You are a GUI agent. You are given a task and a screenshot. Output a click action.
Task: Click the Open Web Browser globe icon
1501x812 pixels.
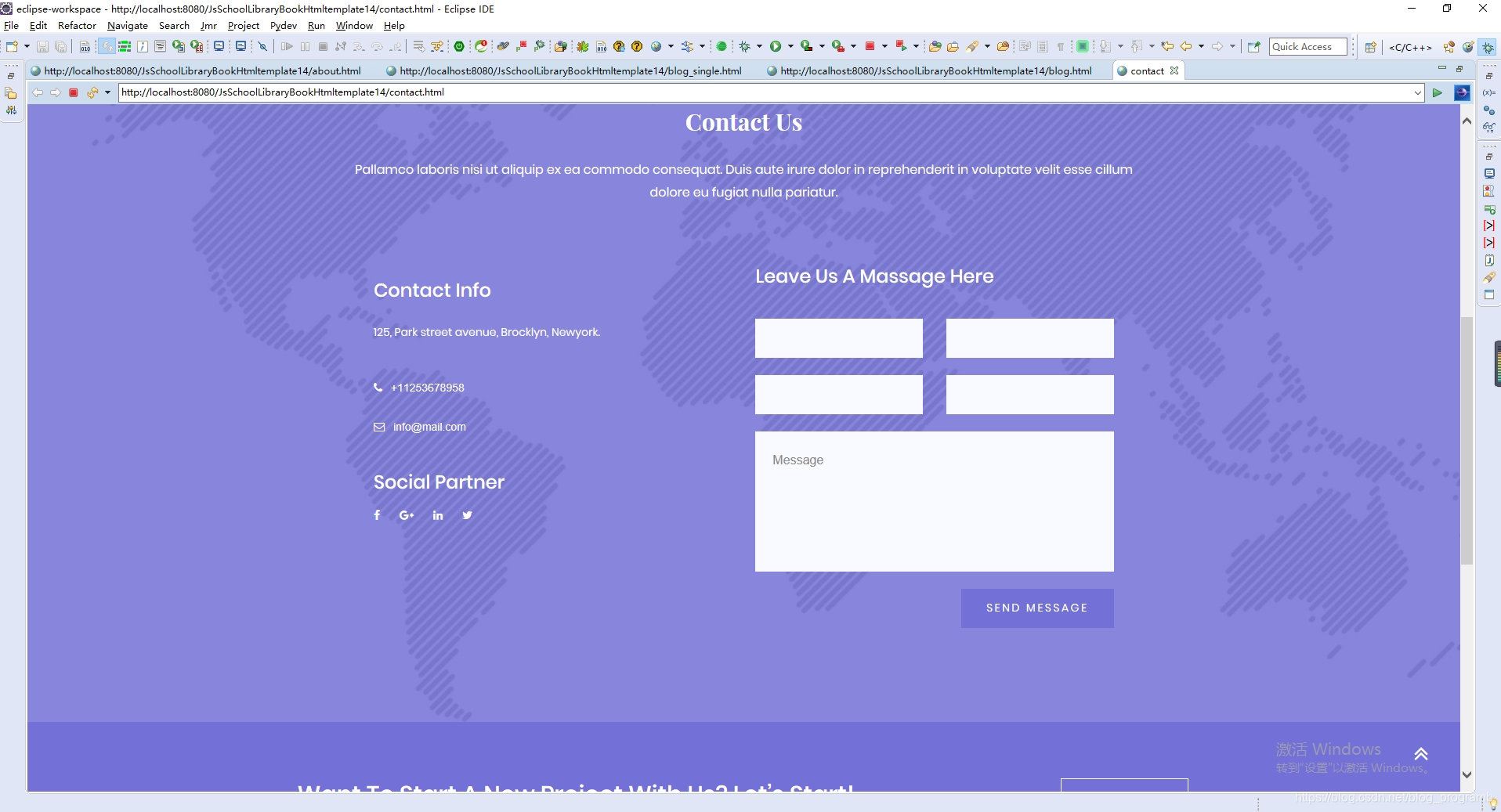656,47
